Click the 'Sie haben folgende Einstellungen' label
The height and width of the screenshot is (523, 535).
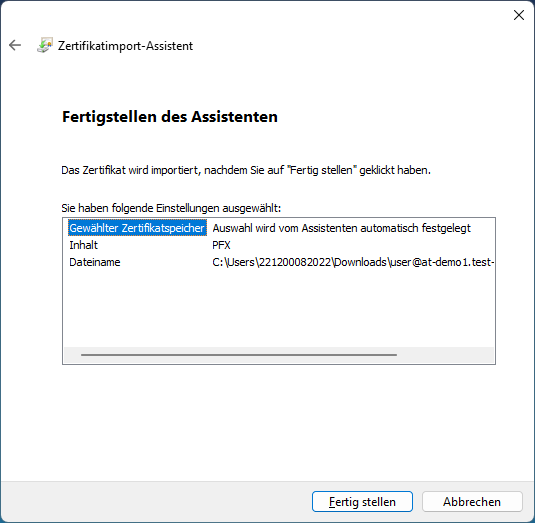point(171,208)
